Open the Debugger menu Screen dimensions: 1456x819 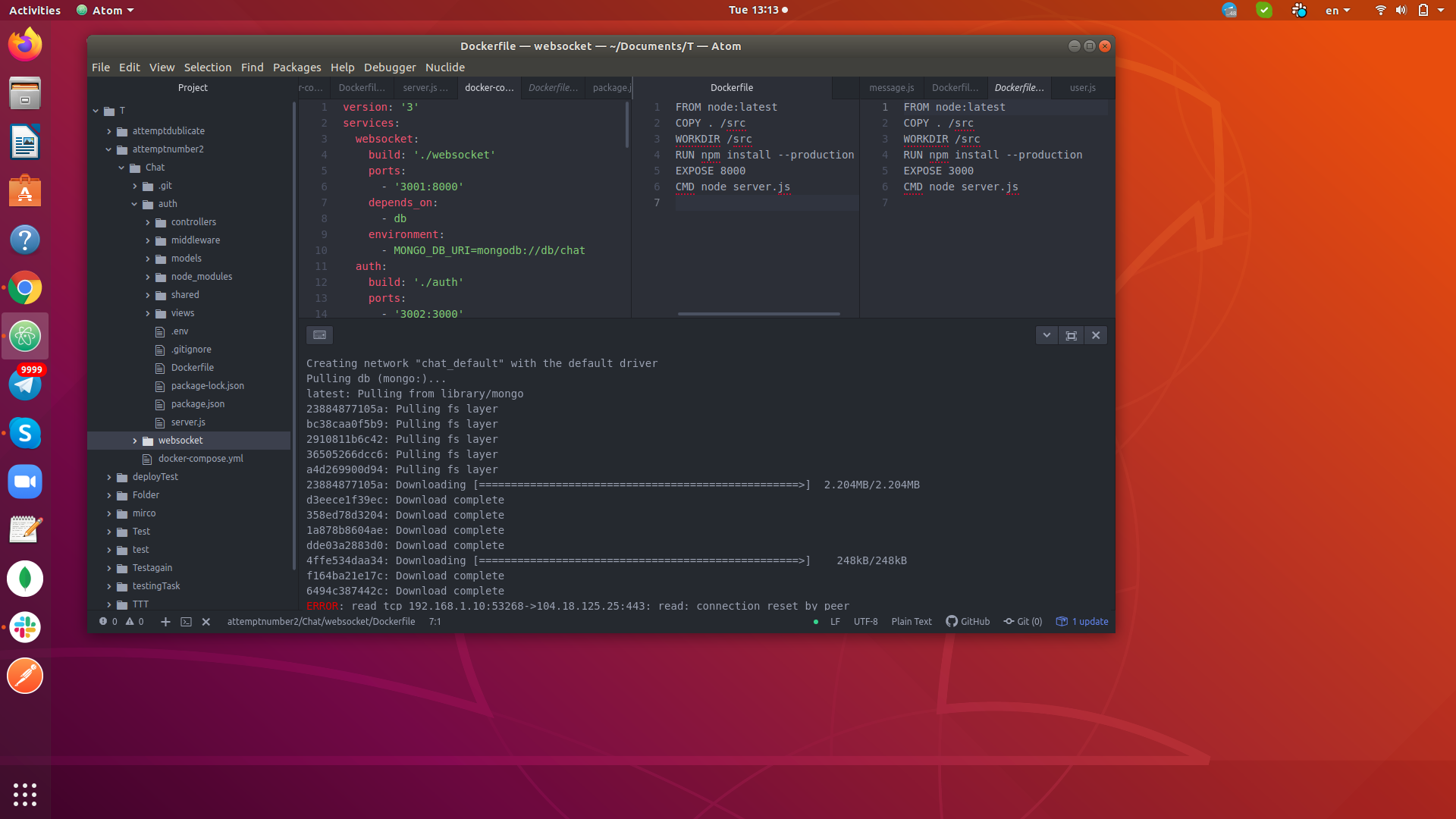pyautogui.click(x=390, y=67)
